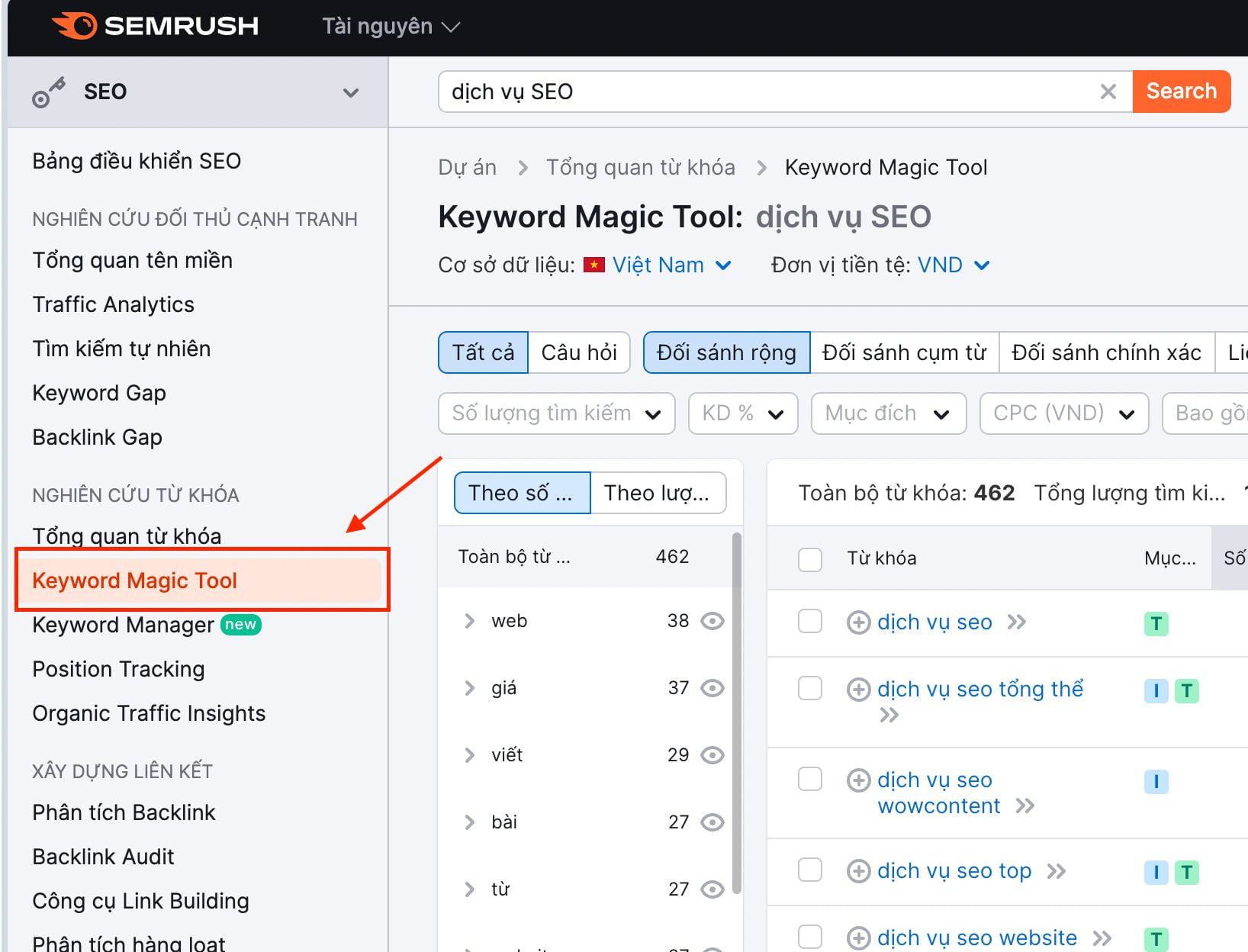Open double-arrow icon next to 'dịch vụ seo'

tap(1017, 622)
